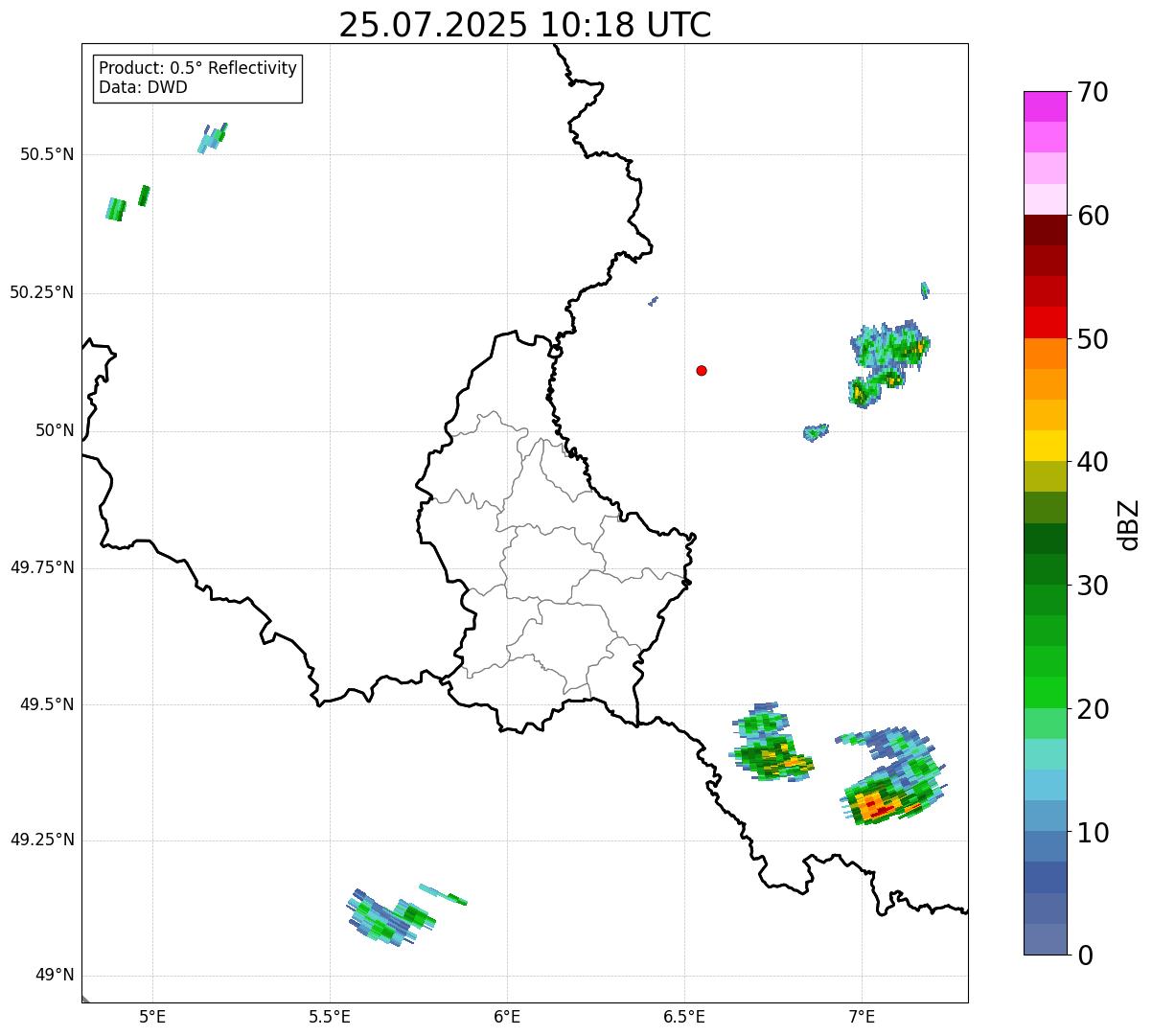
Task: Click the 50.5°N latitude label
Action: (47, 154)
